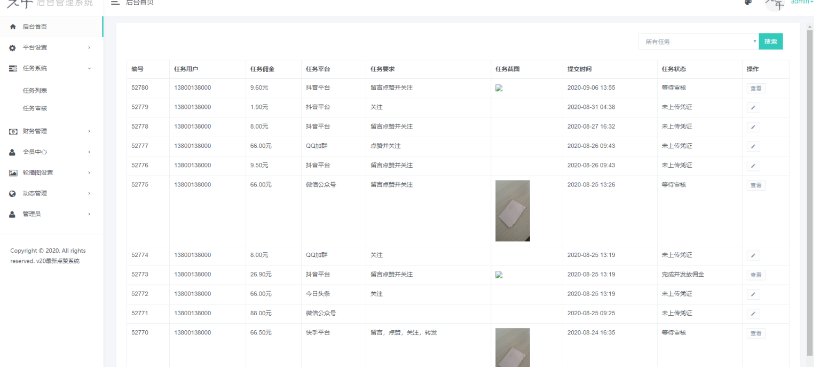Expand the 平台设置 submenu chevron

(x=89, y=48)
